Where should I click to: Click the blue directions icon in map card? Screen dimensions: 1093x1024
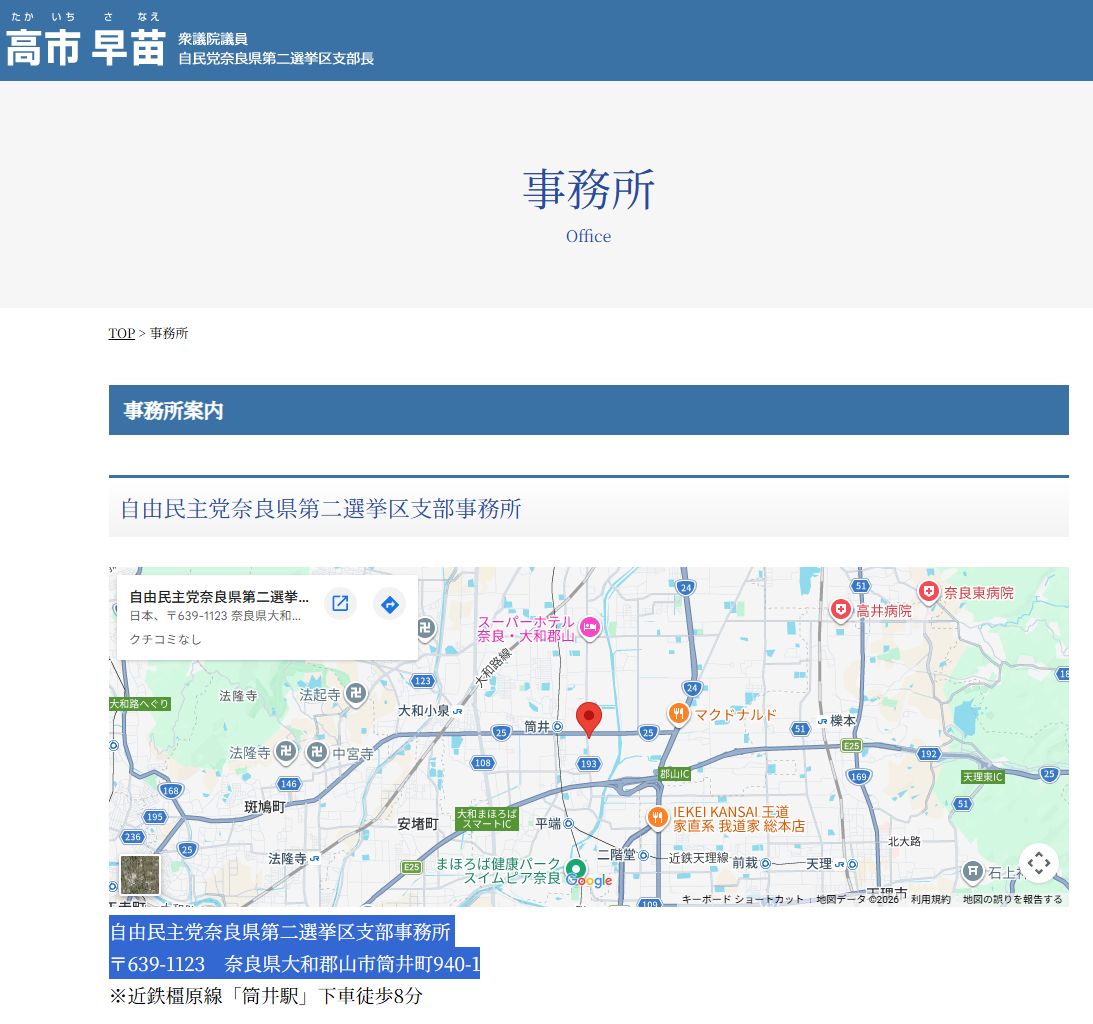(390, 604)
